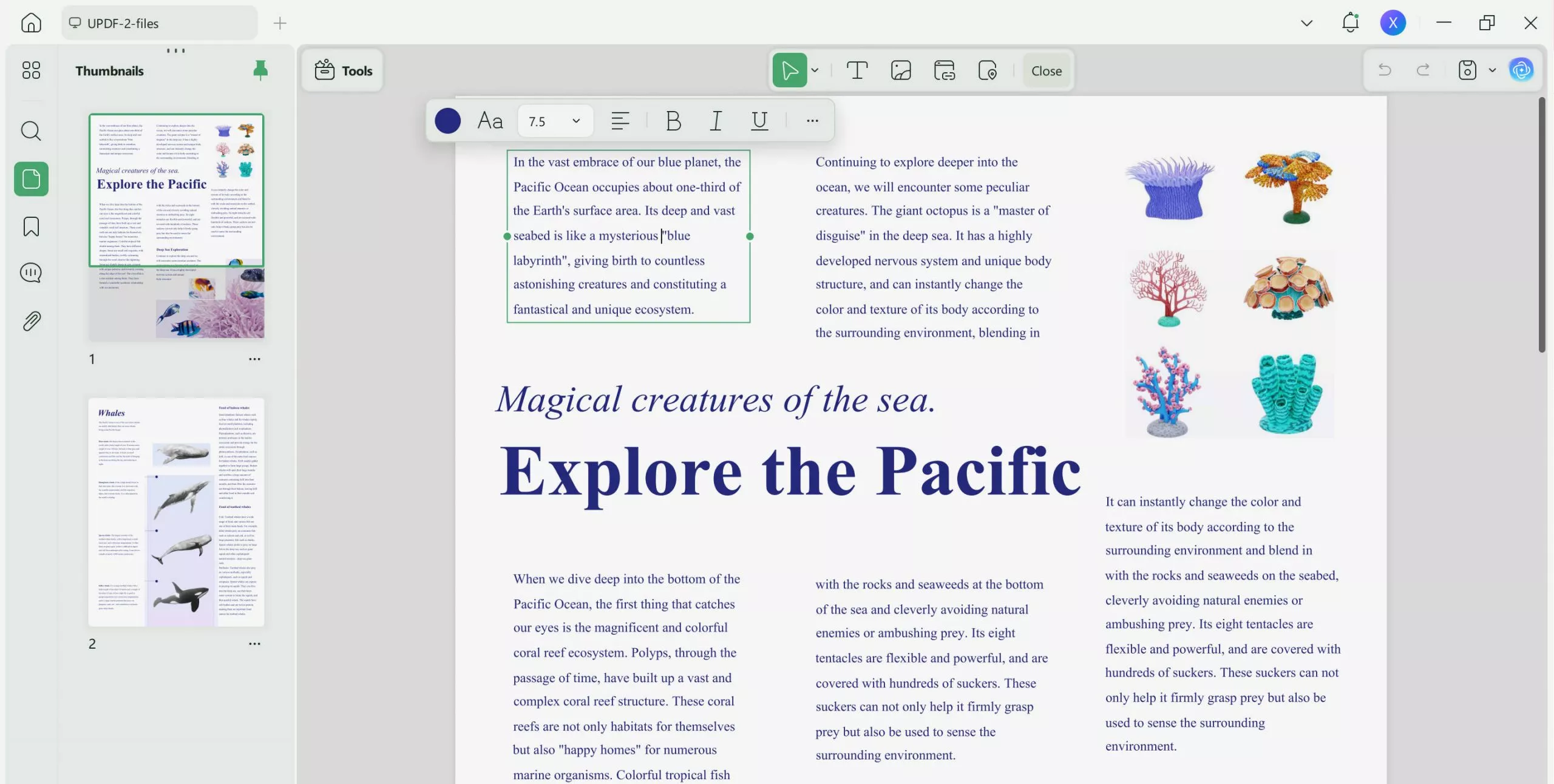Apply italic formatting to the text
1554x784 pixels.
click(715, 121)
